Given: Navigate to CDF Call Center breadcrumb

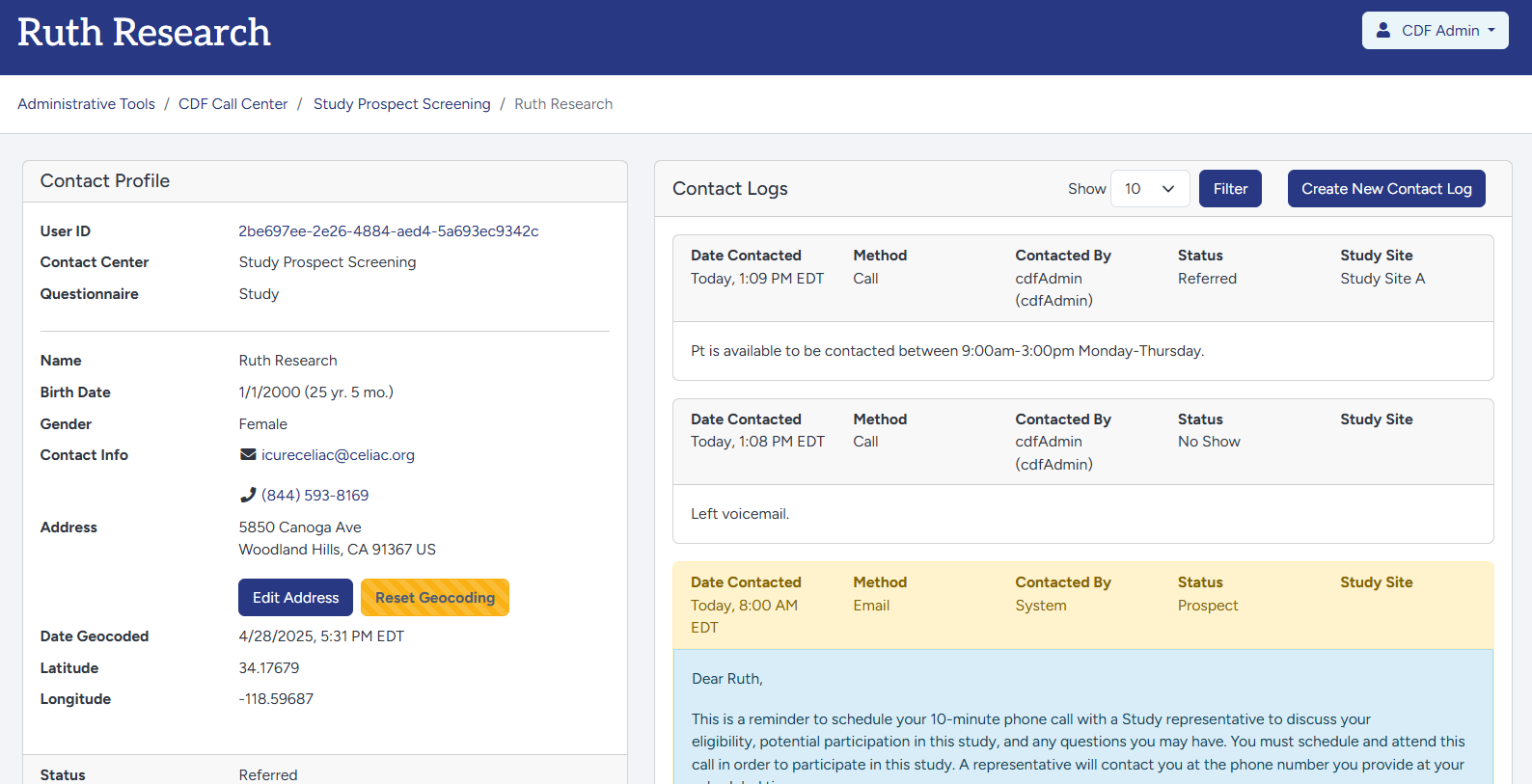Looking at the screenshot, I should tap(233, 104).
